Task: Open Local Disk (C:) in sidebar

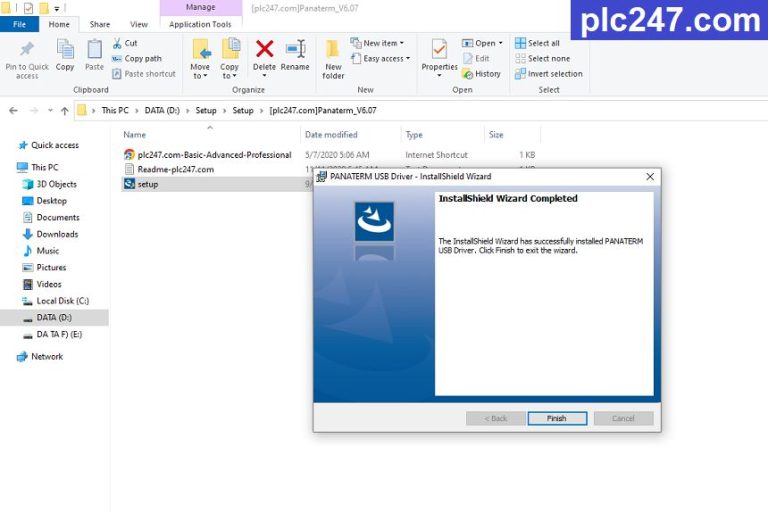Action: (62, 300)
